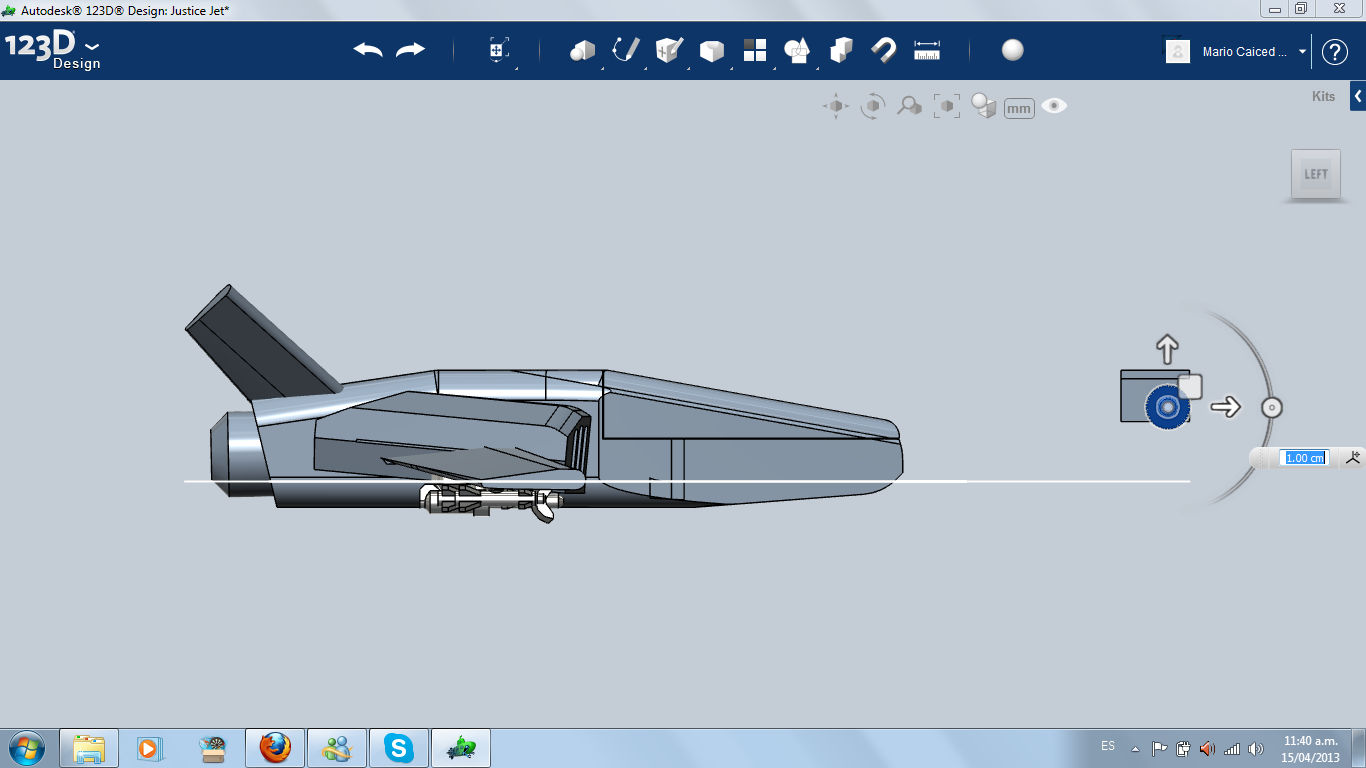Open the Material sphere tool
The height and width of the screenshot is (768, 1366).
[1013, 50]
